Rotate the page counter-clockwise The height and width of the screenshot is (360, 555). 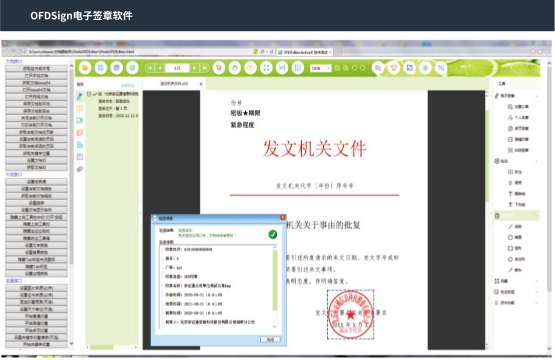pyautogui.click(x=354, y=68)
